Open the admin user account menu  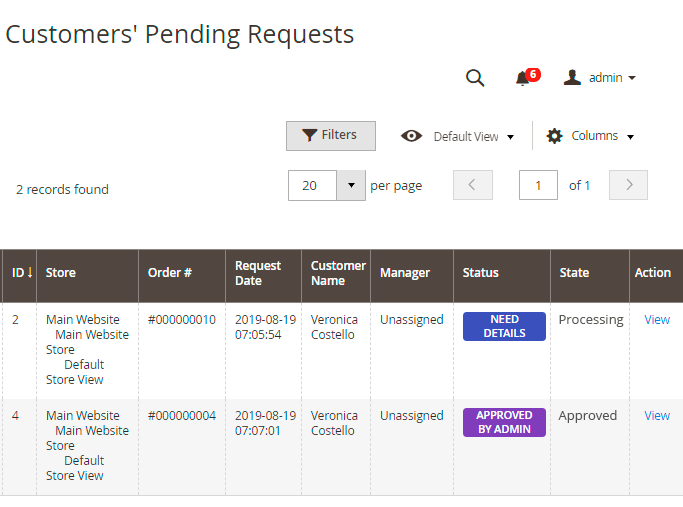600,78
